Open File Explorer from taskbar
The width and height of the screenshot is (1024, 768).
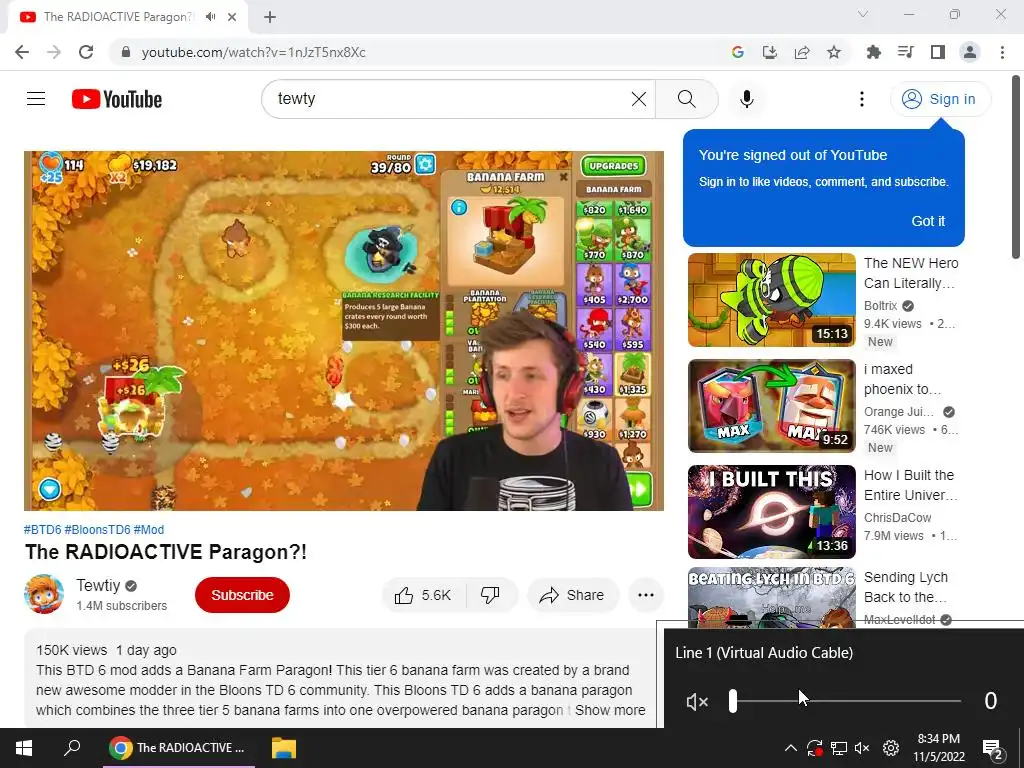(283, 748)
